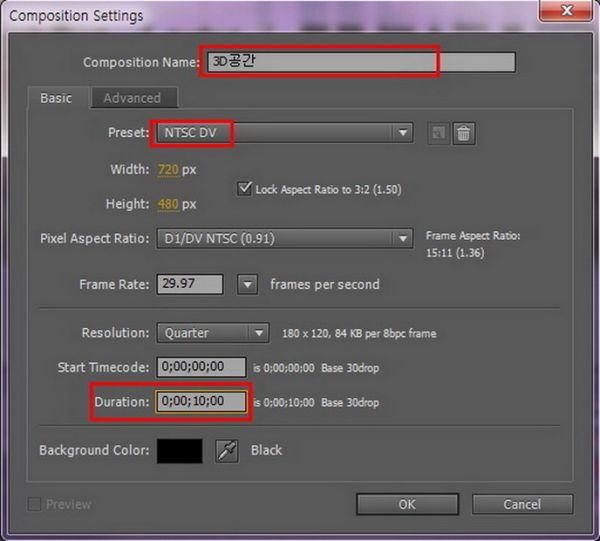
Task: Open the Preset dropdown showing NTSC DV
Action: [285, 133]
